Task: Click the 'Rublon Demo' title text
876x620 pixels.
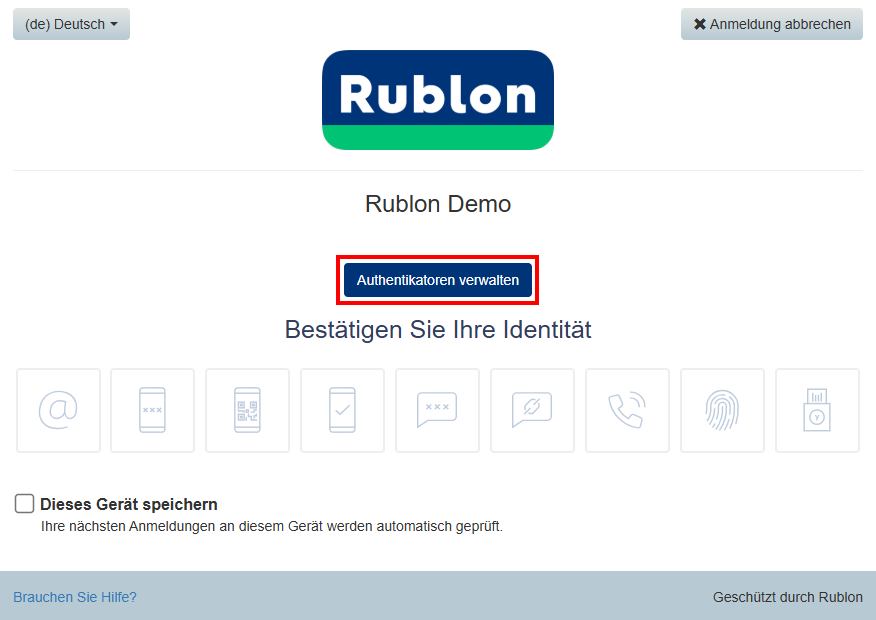Action: (x=438, y=204)
